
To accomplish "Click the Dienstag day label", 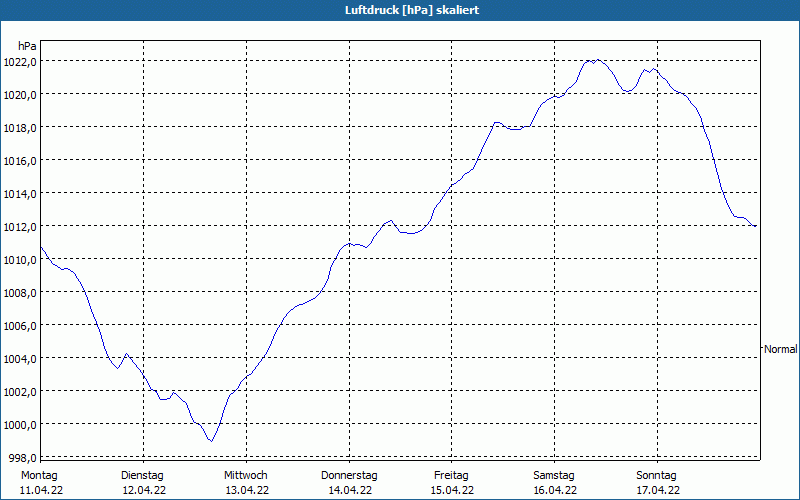I will click(x=142, y=476).
